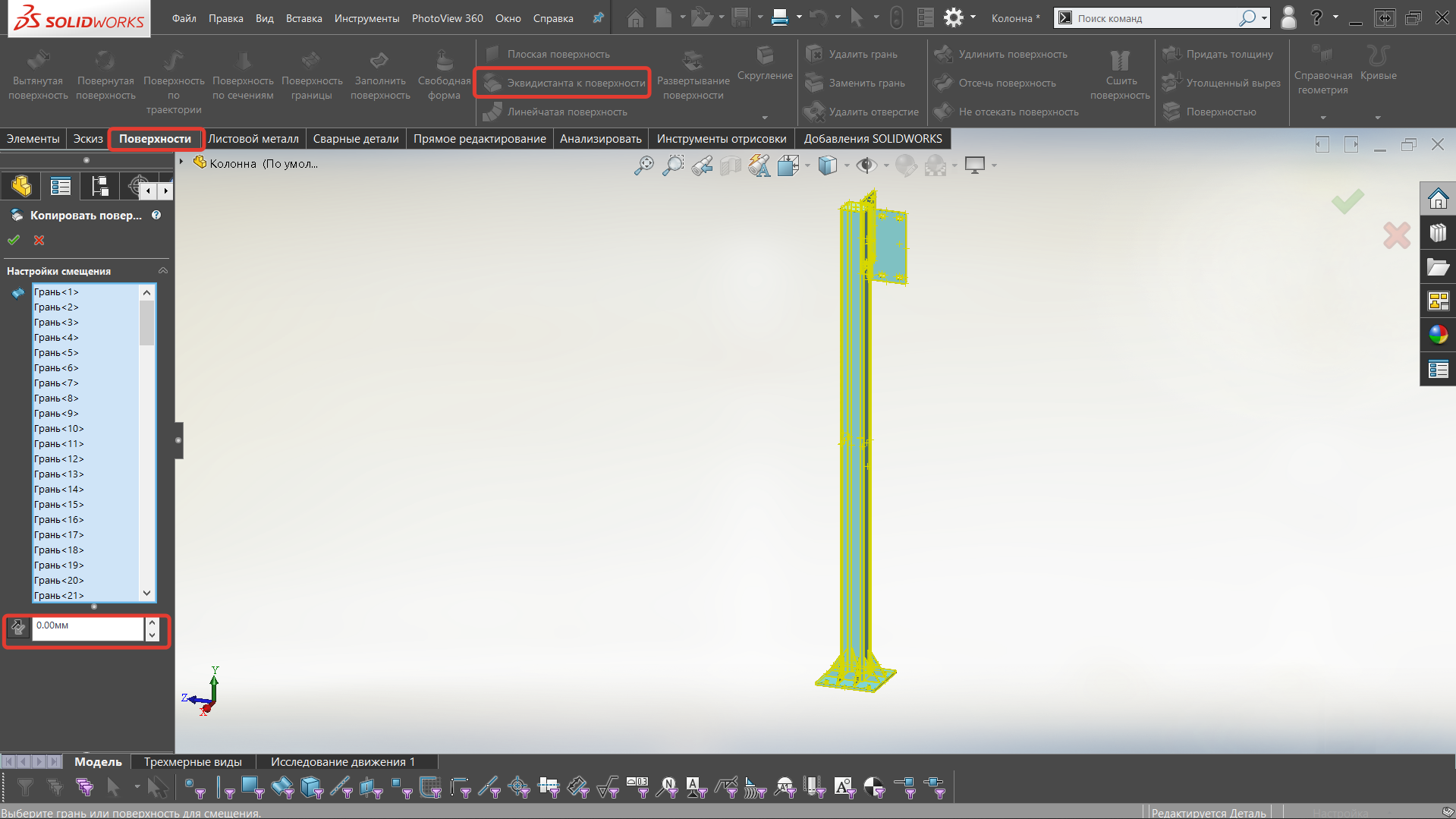Select the Повернутая поверхность tool

click(105, 74)
